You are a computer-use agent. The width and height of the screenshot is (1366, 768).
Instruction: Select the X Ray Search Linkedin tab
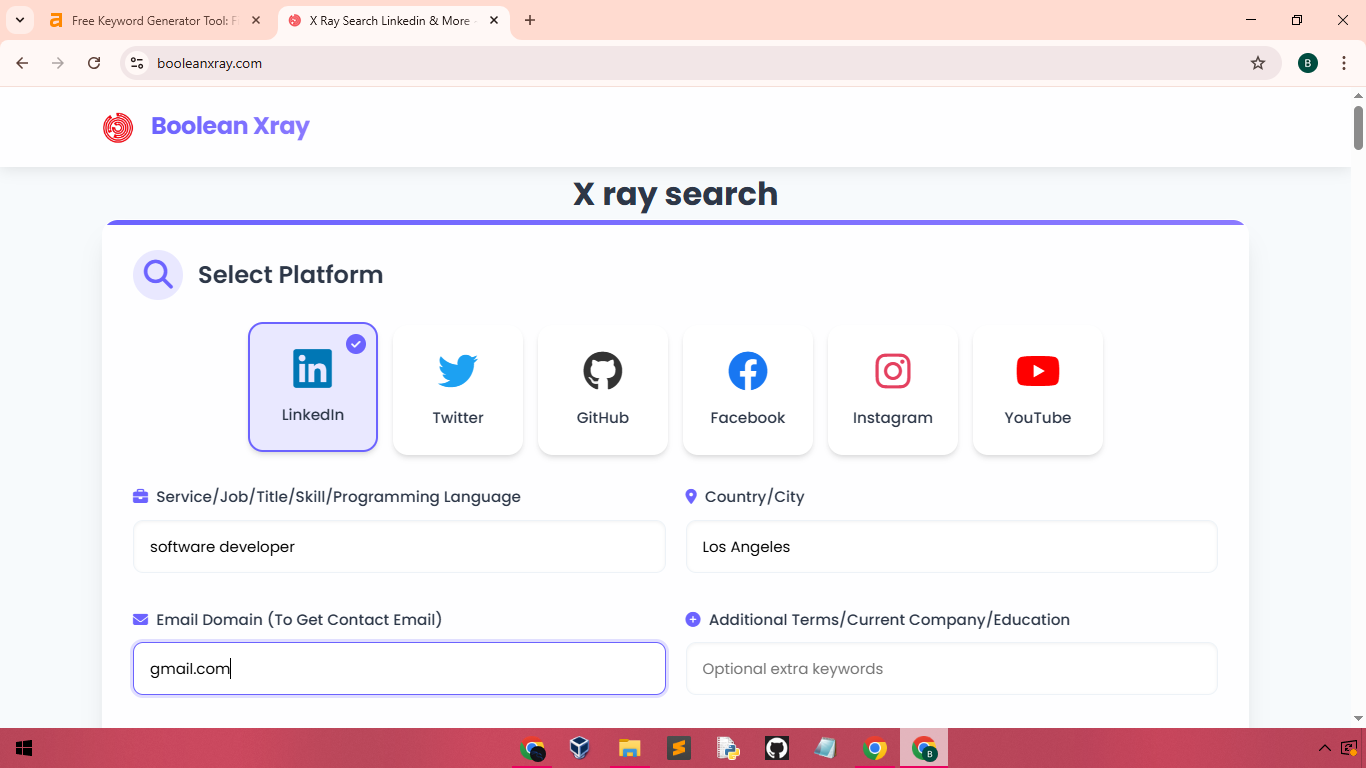pyautogui.click(x=385, y=20)
